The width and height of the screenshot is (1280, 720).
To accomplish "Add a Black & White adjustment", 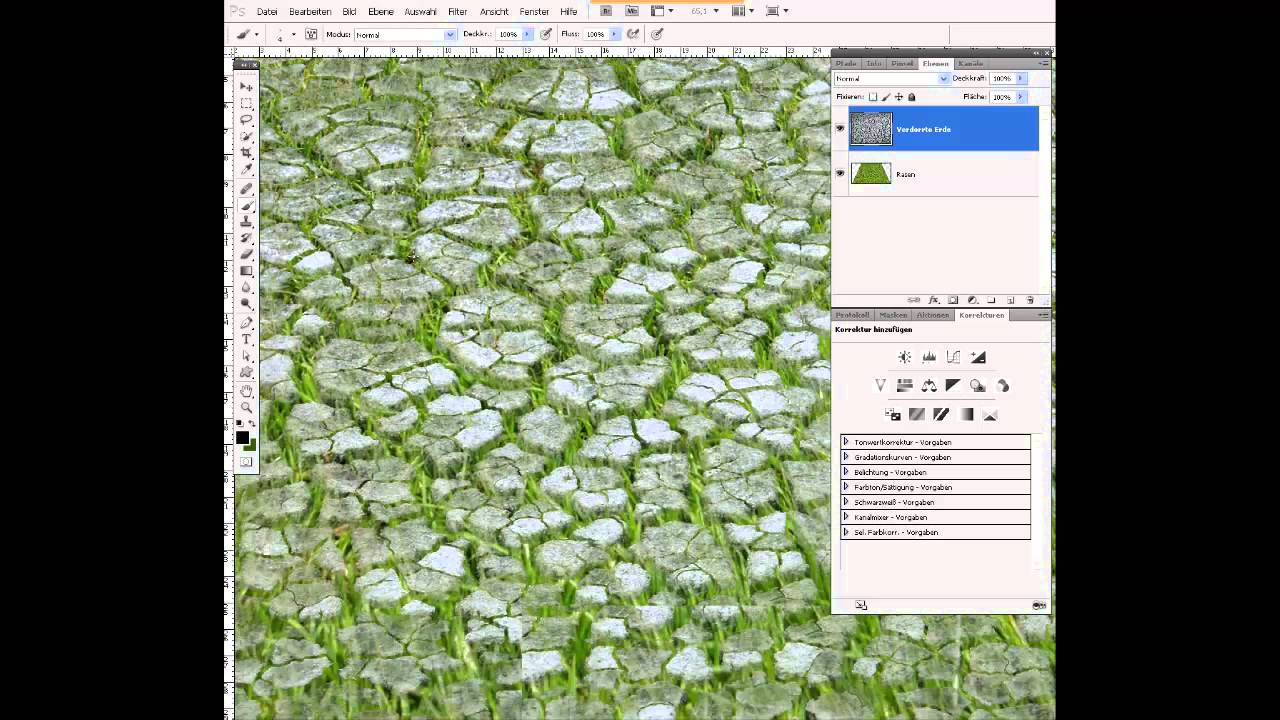I will tap(953, 385).
